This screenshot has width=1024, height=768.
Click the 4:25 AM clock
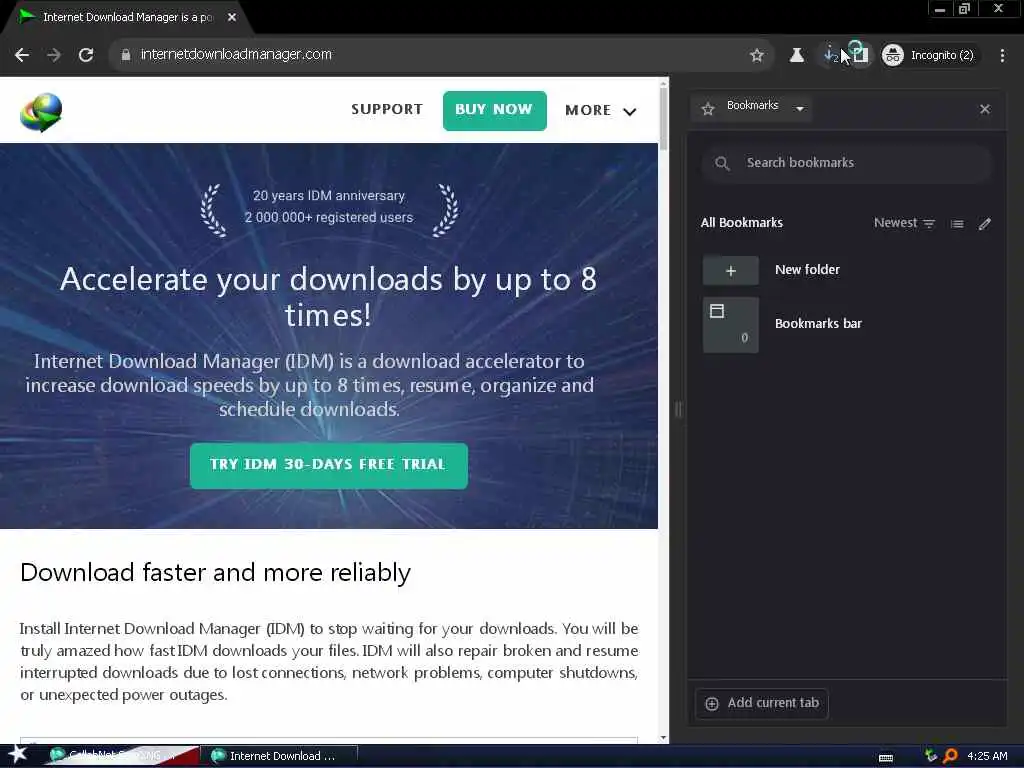987,756
